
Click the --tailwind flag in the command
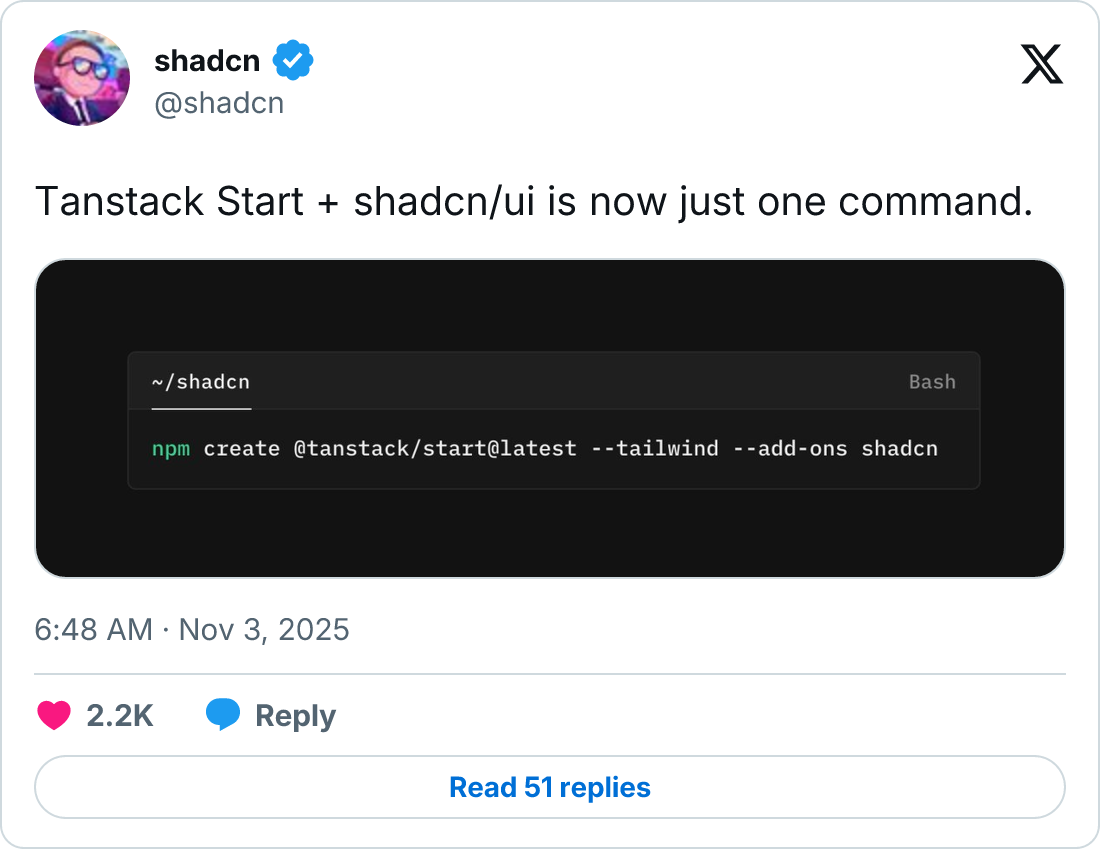coord(654,448)
